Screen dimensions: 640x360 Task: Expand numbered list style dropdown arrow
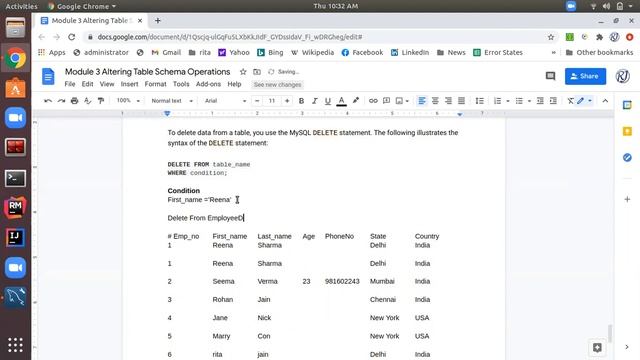coord(508,101)
